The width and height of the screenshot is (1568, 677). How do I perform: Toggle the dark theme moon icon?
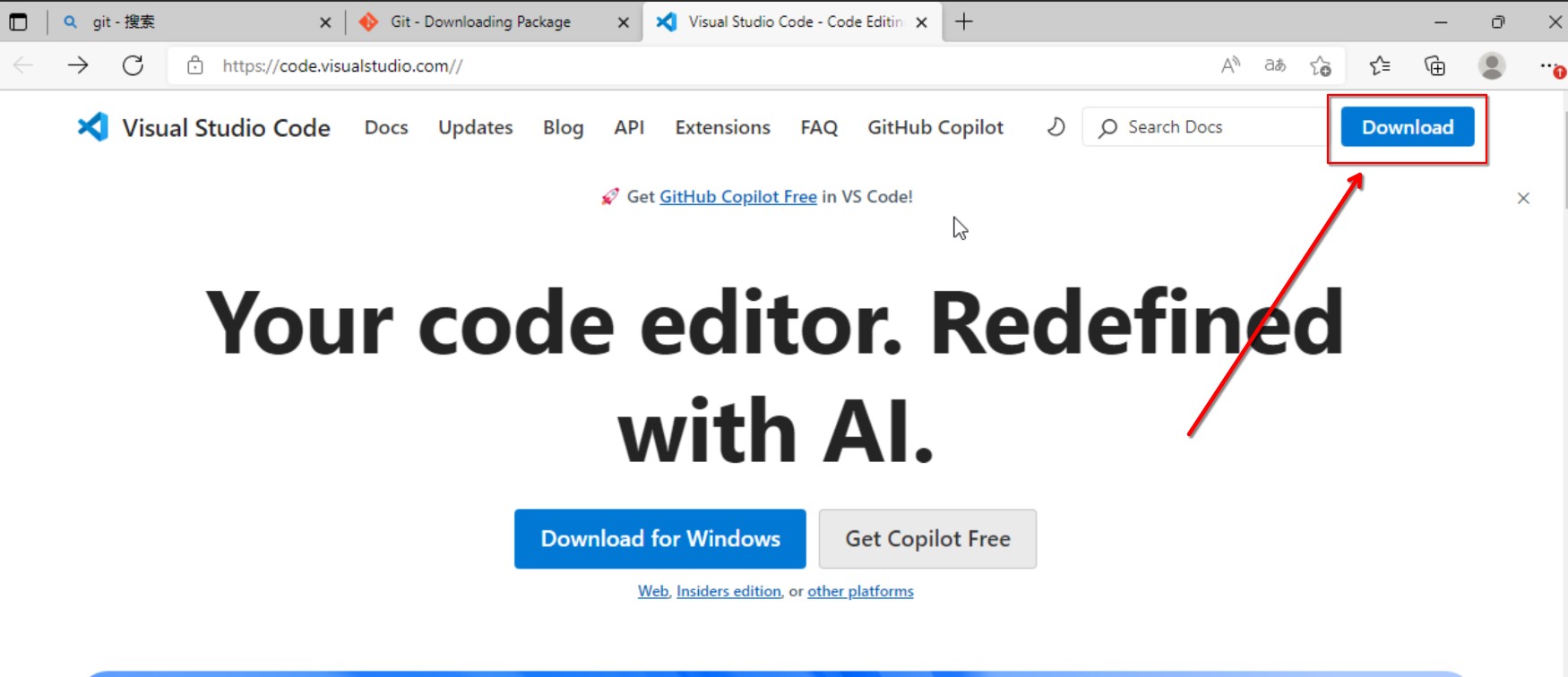pyautogui.click(x=1056, y=127)
